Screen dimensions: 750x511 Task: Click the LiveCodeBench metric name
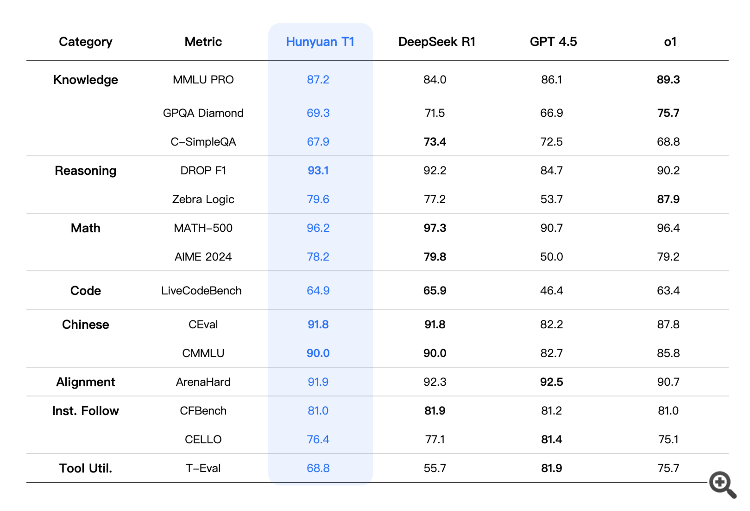[203, 291]
